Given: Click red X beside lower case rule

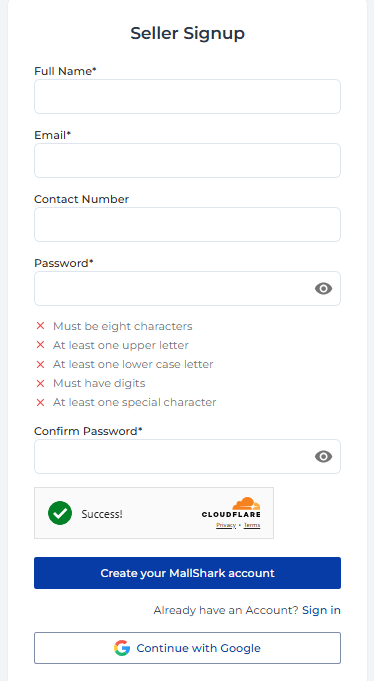Looking at the screenshot, I should pyautogui.click(x=40, y=364).
